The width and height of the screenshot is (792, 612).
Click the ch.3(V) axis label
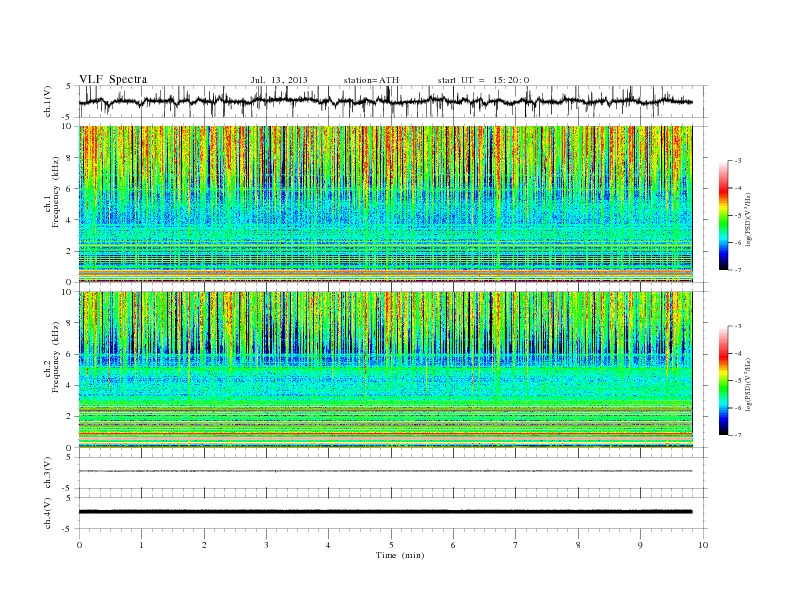coord(48,472)
